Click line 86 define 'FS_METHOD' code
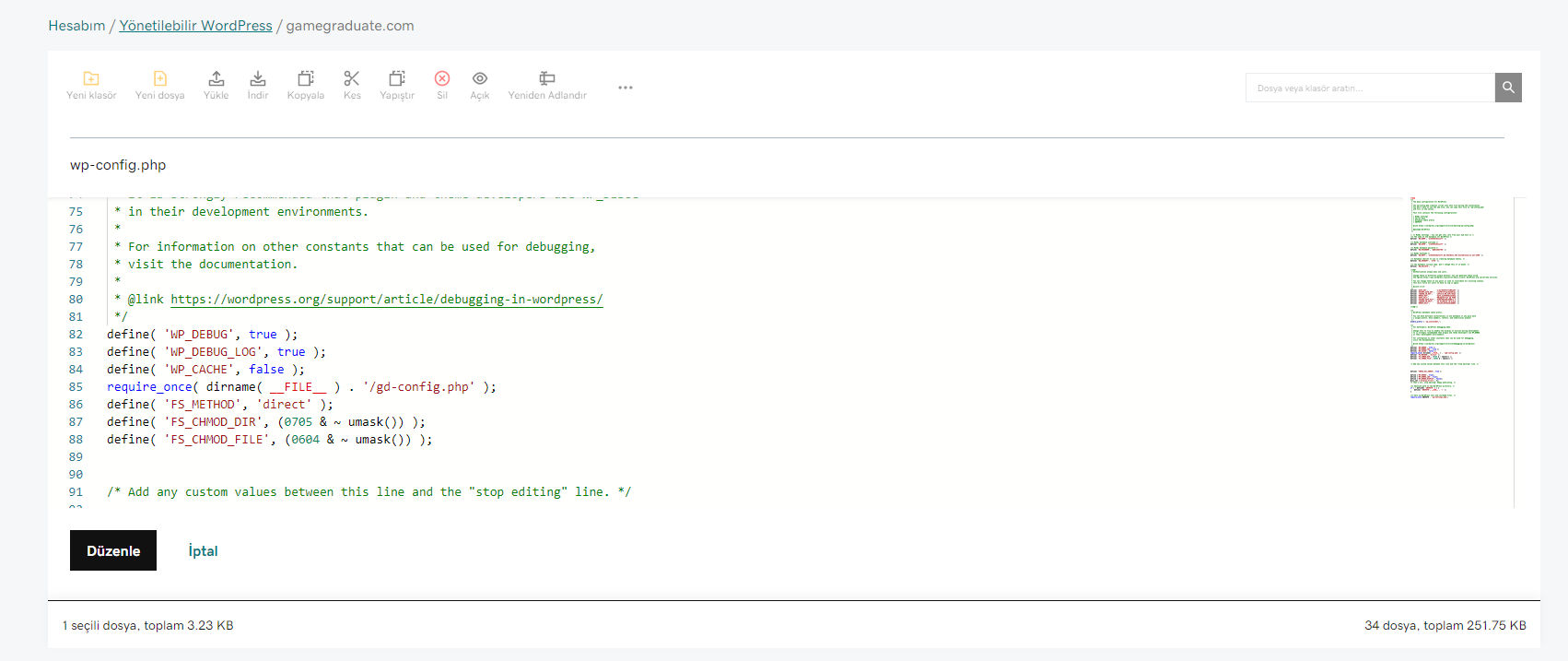 tap(220, 405)
